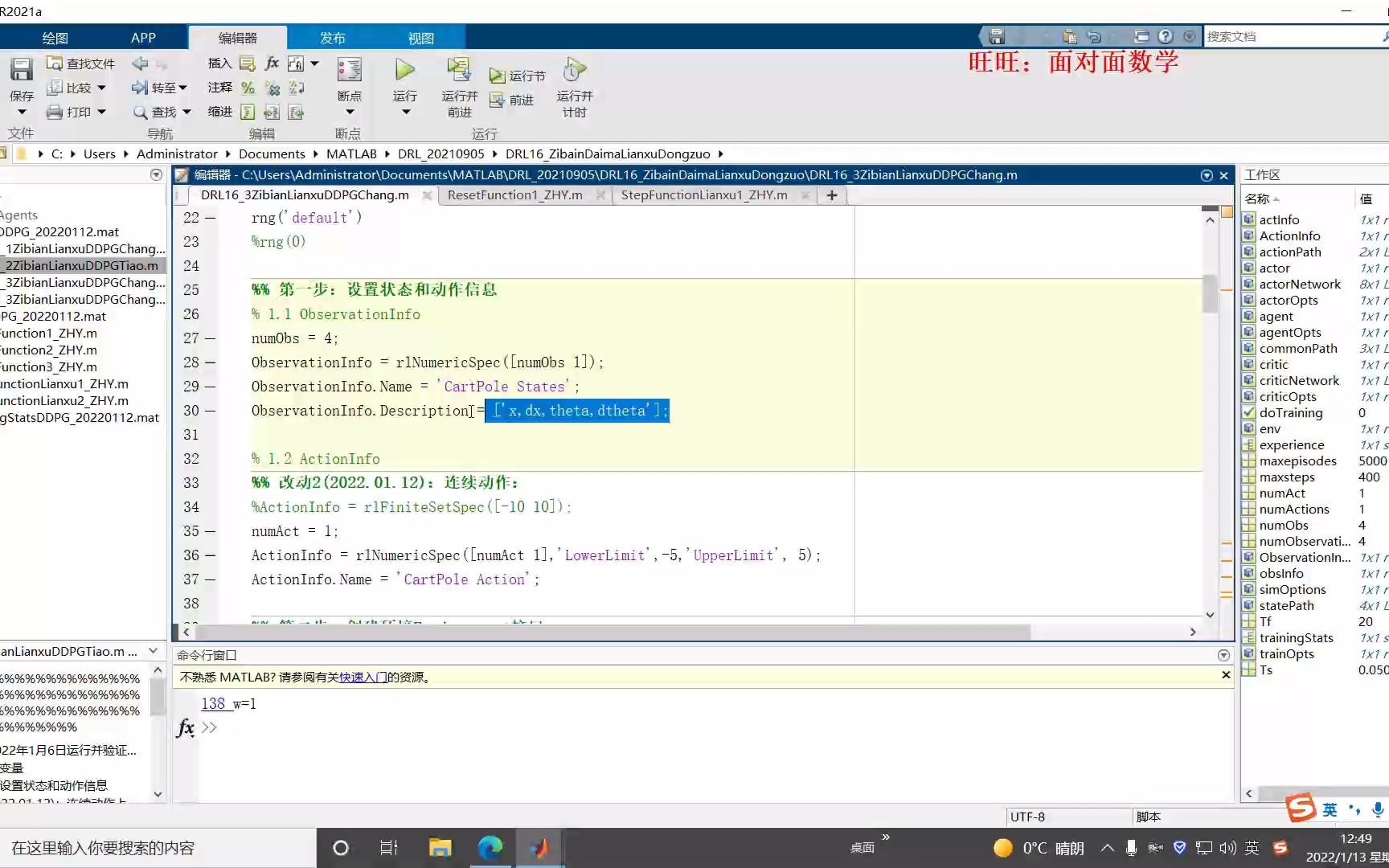
Task: Click the insert section icon next to 插入
Action: [248, 63]
